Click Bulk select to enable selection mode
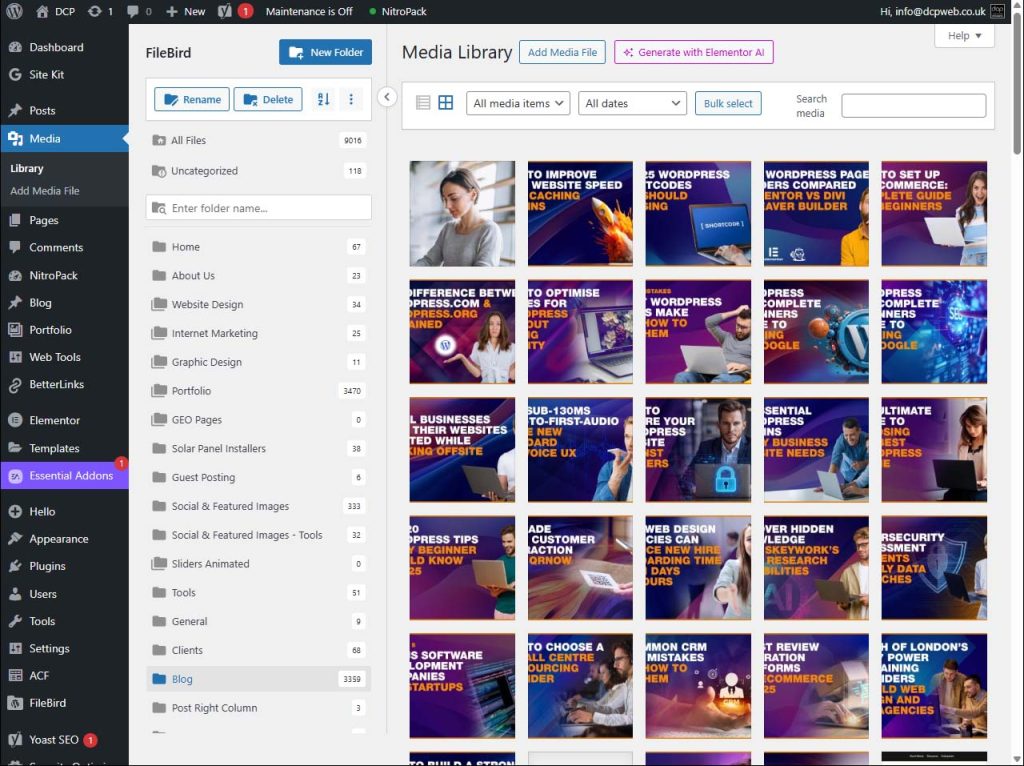 coord(727,103)
